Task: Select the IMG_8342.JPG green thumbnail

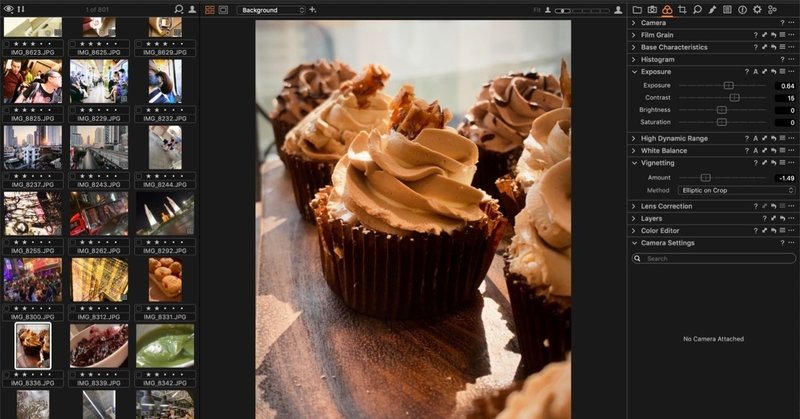Action: [x=165, y=346]
